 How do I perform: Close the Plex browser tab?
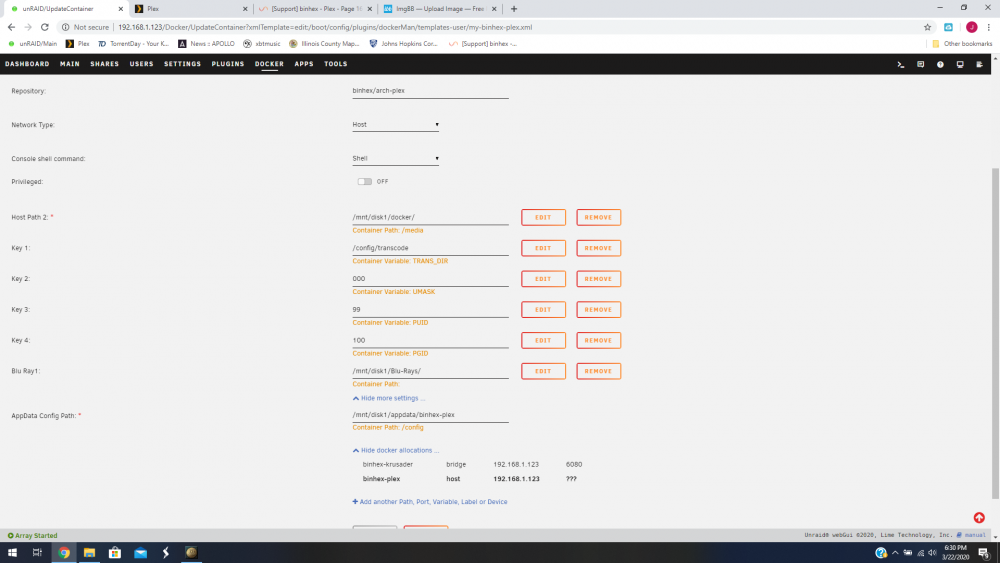245,9
